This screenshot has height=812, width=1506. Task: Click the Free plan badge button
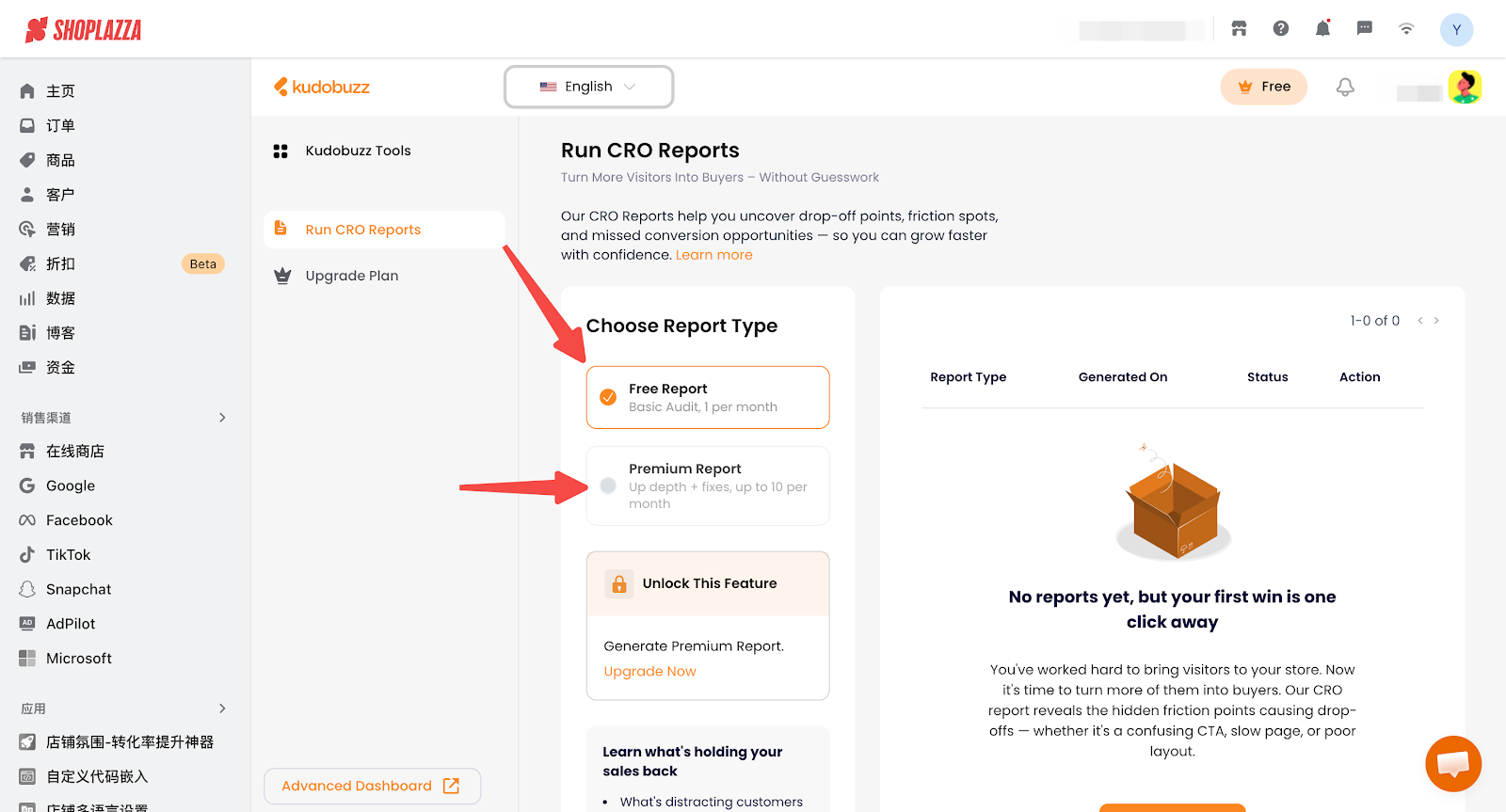coord(1263,87)
